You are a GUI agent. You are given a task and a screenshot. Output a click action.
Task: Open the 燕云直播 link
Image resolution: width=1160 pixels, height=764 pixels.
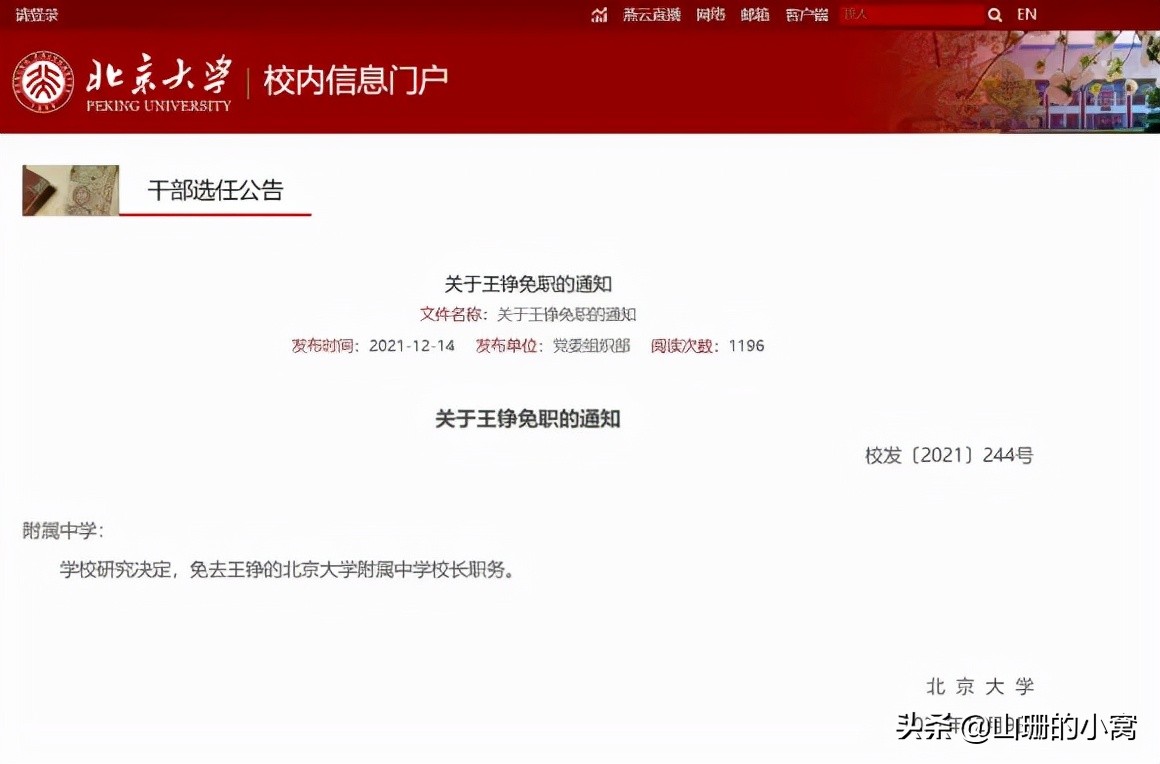click(652, 14)
